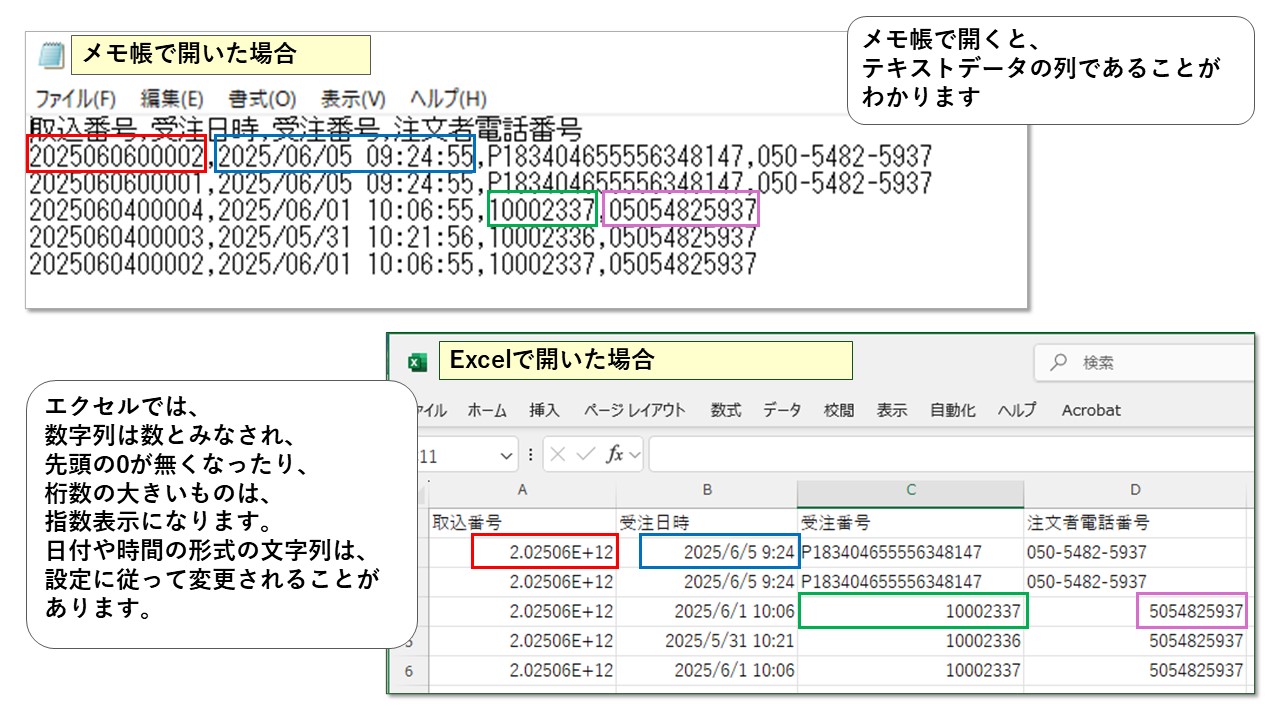Open Excel's ヘルプ ribbon tab
Screen dimensions: 1280x720
[1017, 410]
